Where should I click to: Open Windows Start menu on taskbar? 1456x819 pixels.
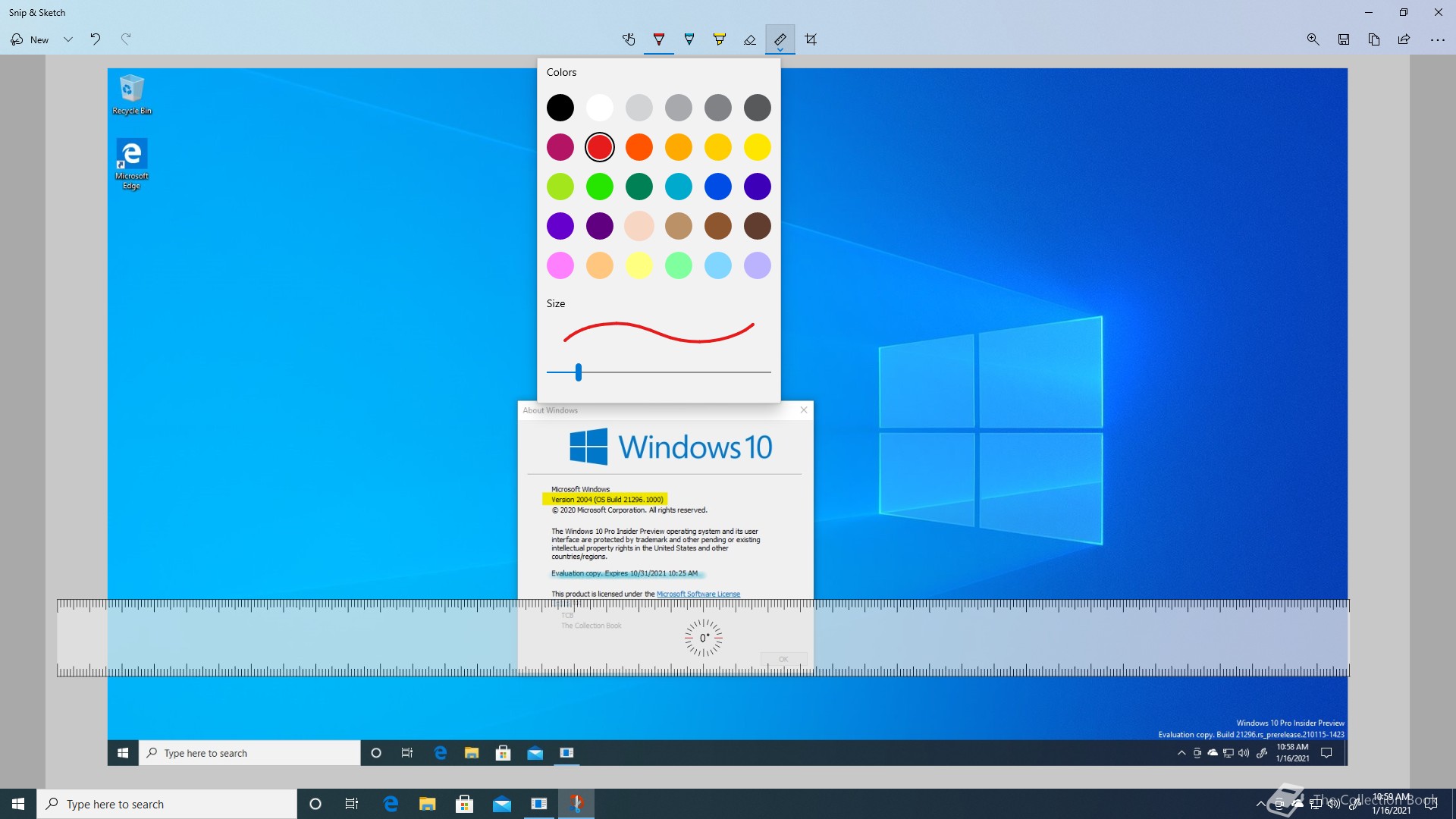18,804
